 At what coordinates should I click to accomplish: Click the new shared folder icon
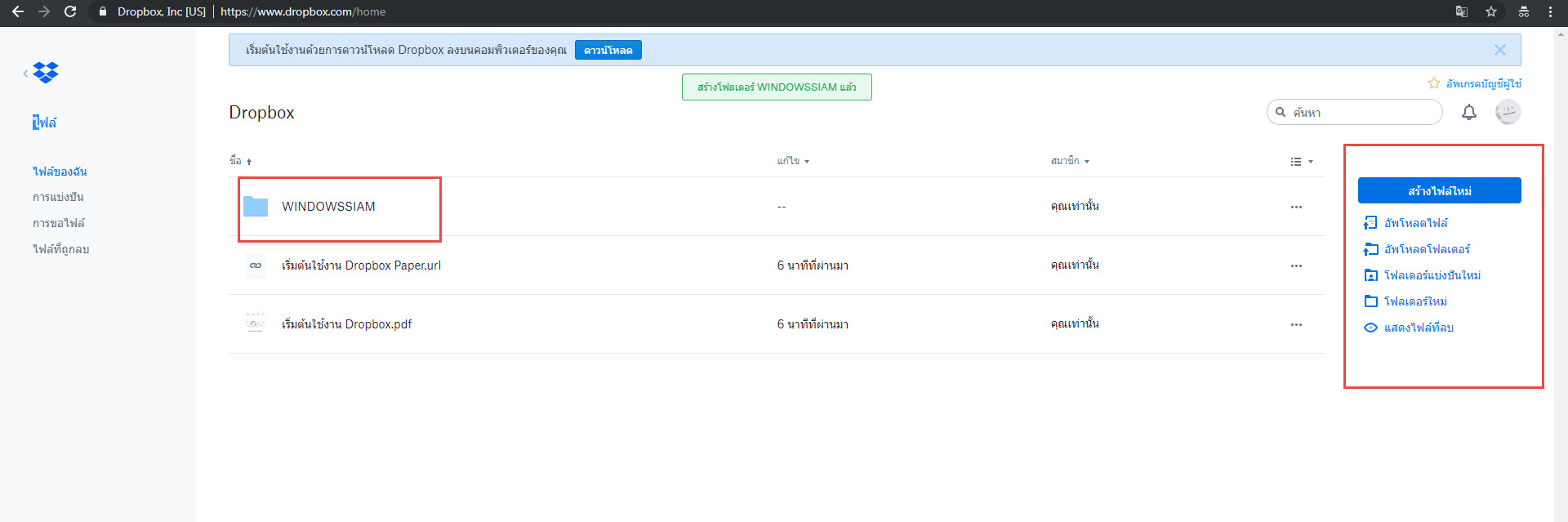(1371, 275)
